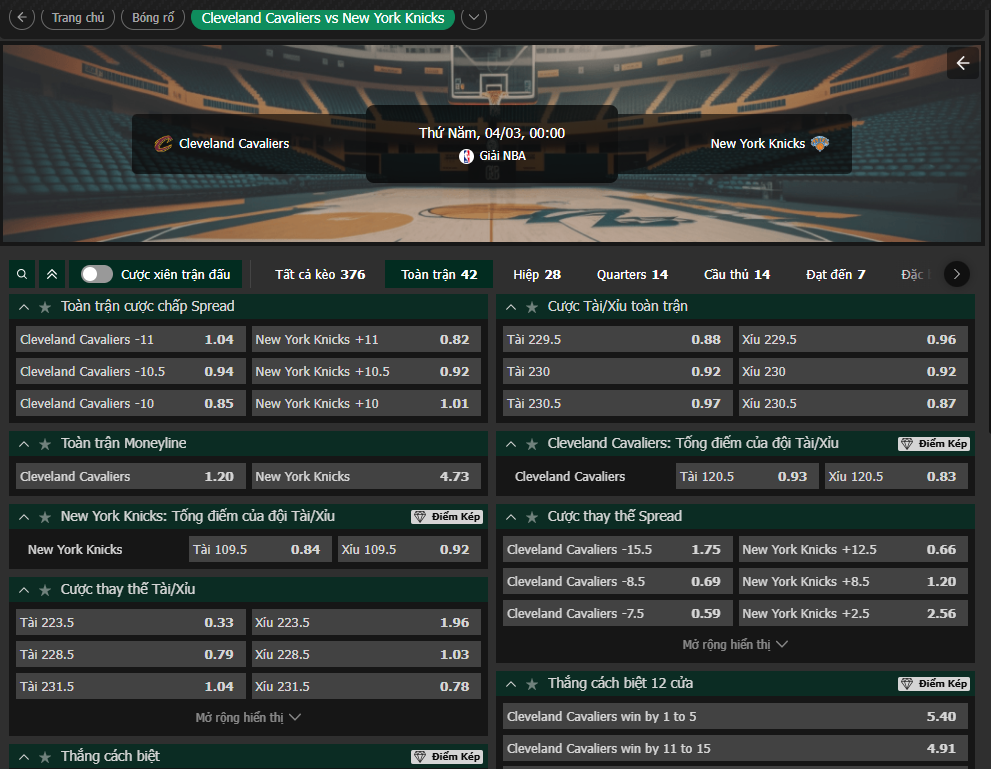Collapse all markets with the double chevron
The image size is (991, 769).
(x=52, y=274)
